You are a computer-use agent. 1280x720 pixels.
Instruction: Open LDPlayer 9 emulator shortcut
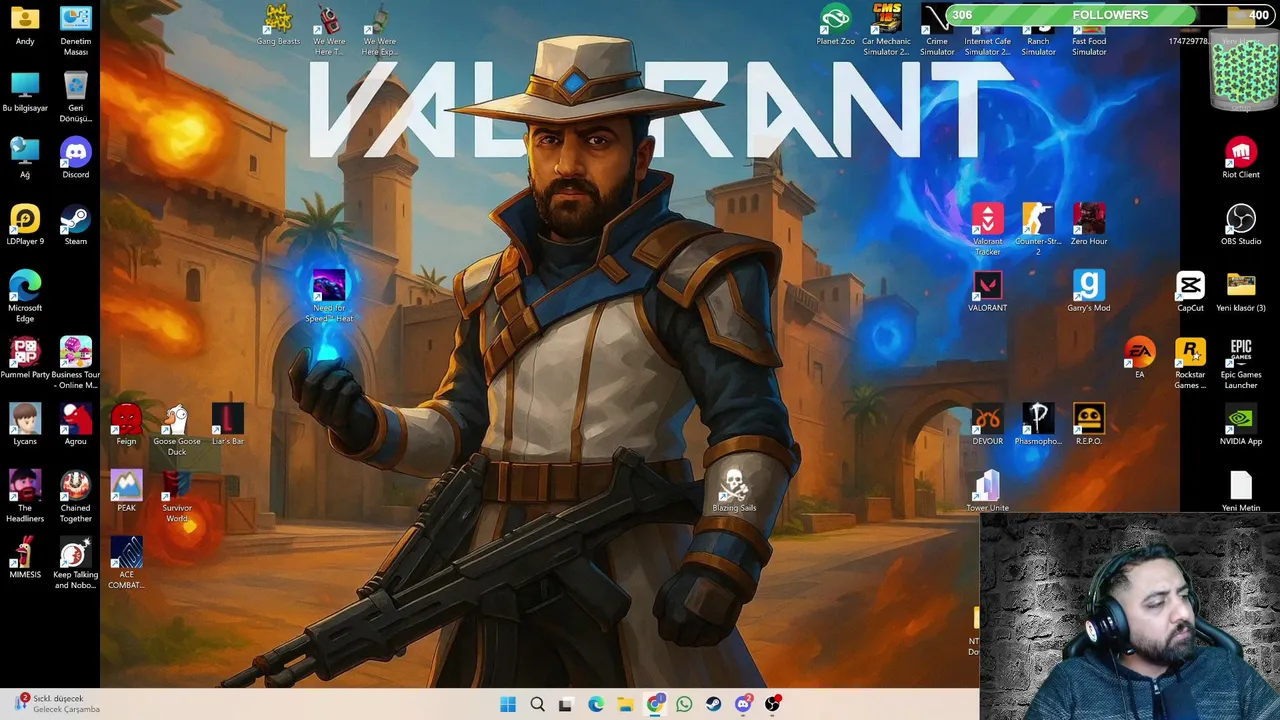click(25, 226)
